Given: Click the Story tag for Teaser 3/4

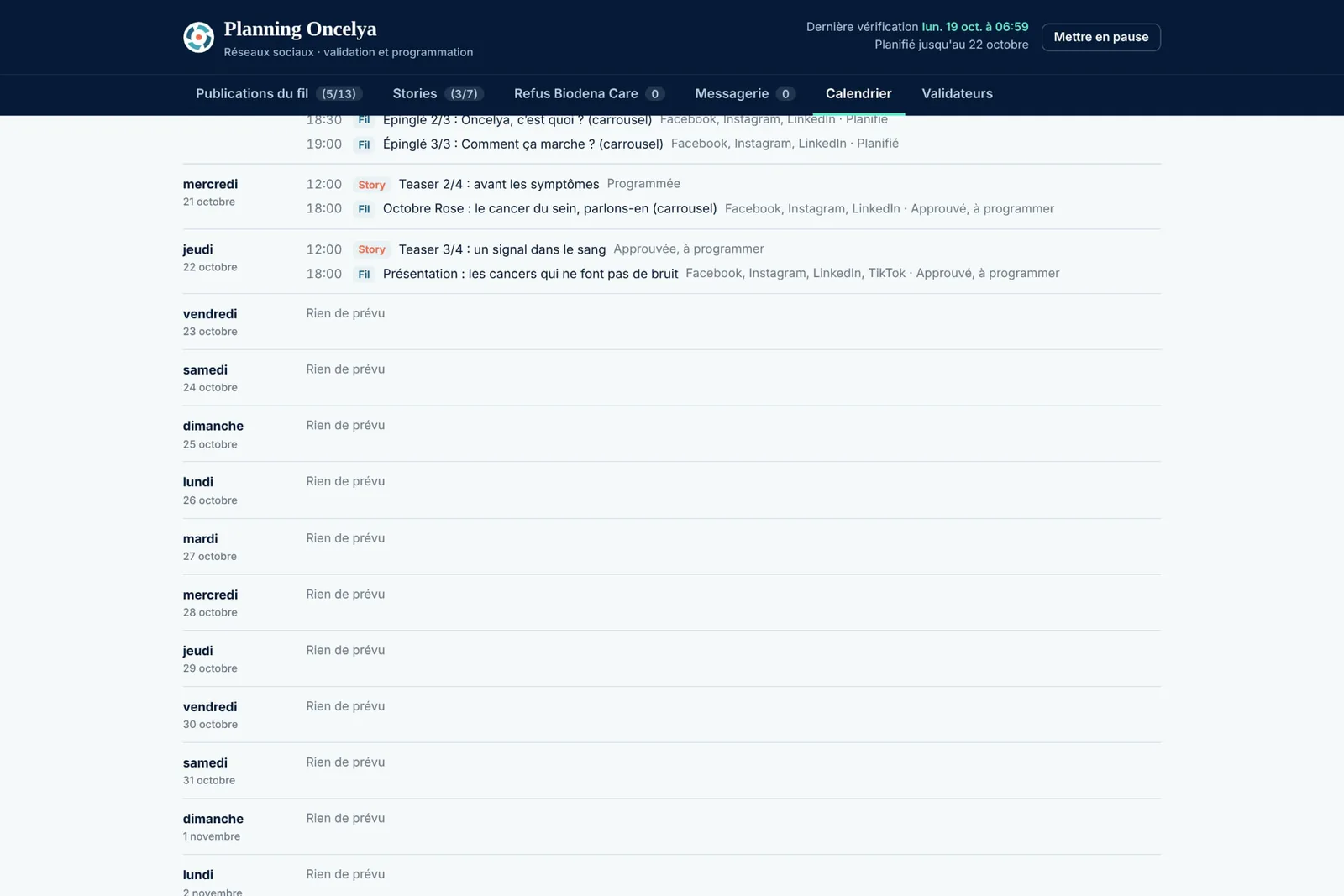Looking at the screenshot, I should (371, 249).
